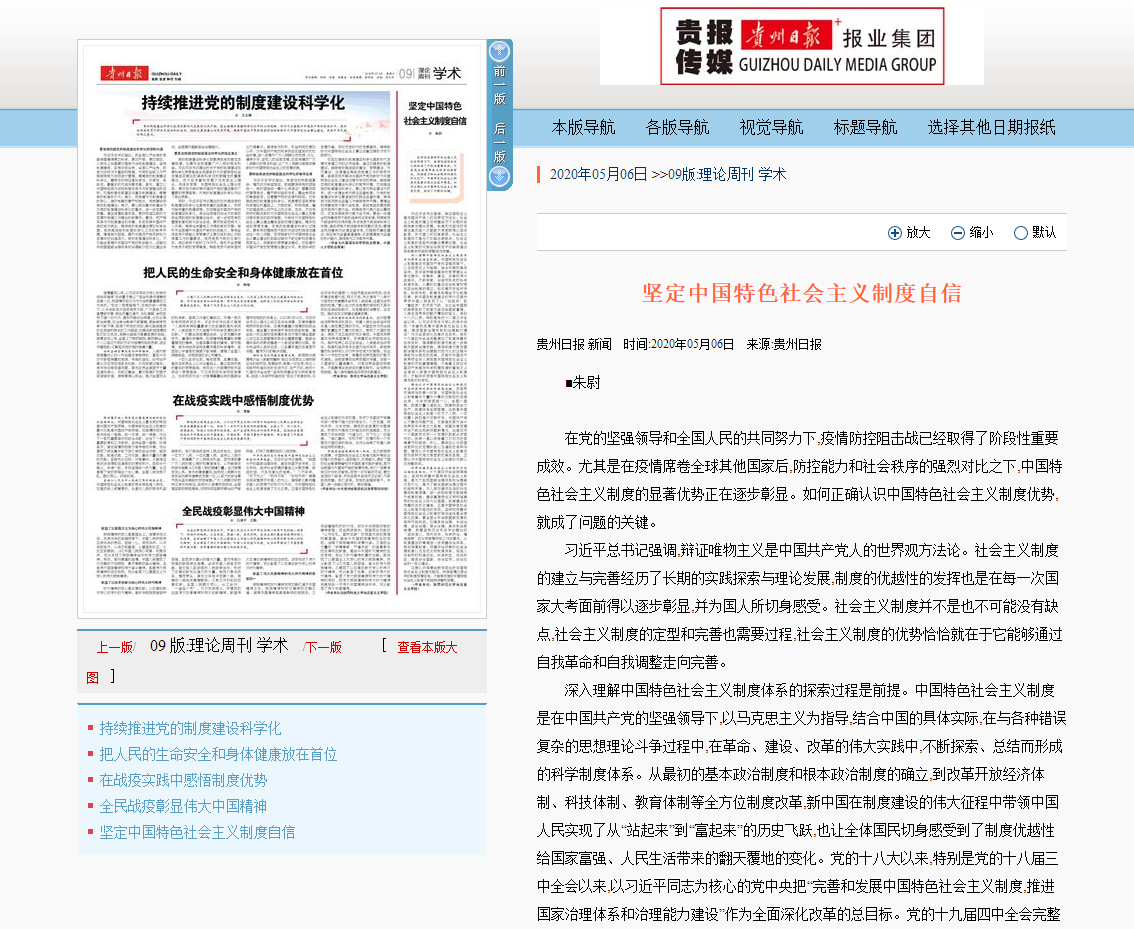Click the 放大 plus icon

[894, 233]
